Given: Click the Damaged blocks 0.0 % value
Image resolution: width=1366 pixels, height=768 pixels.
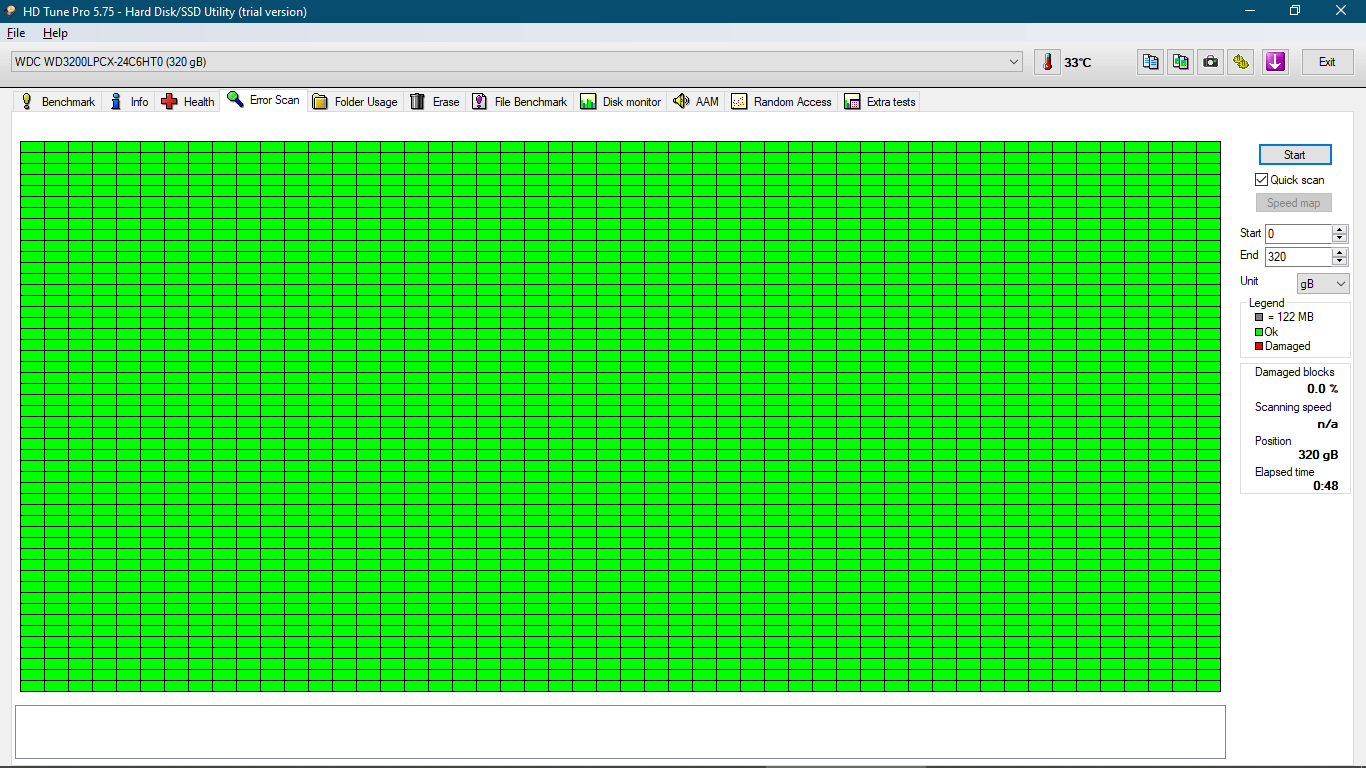Looking at the screenshot, I should (x=1322, y=389).
